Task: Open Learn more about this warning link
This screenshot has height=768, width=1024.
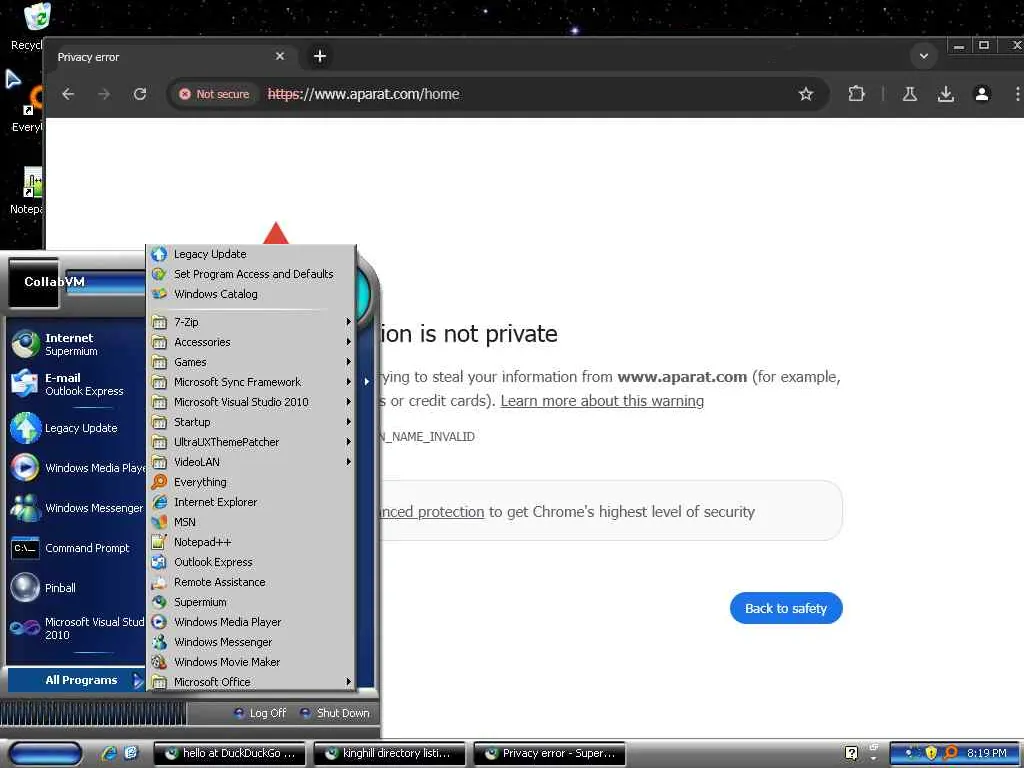Action: 601,401
